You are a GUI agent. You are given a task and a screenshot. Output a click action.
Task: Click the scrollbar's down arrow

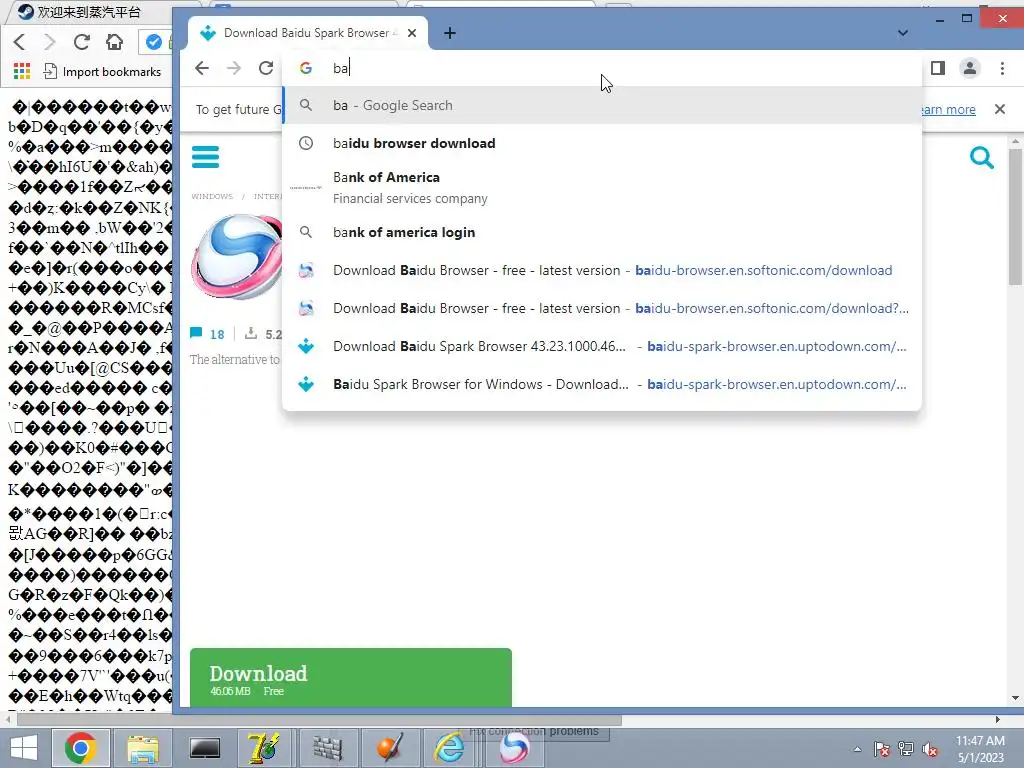click(1015, 698)
